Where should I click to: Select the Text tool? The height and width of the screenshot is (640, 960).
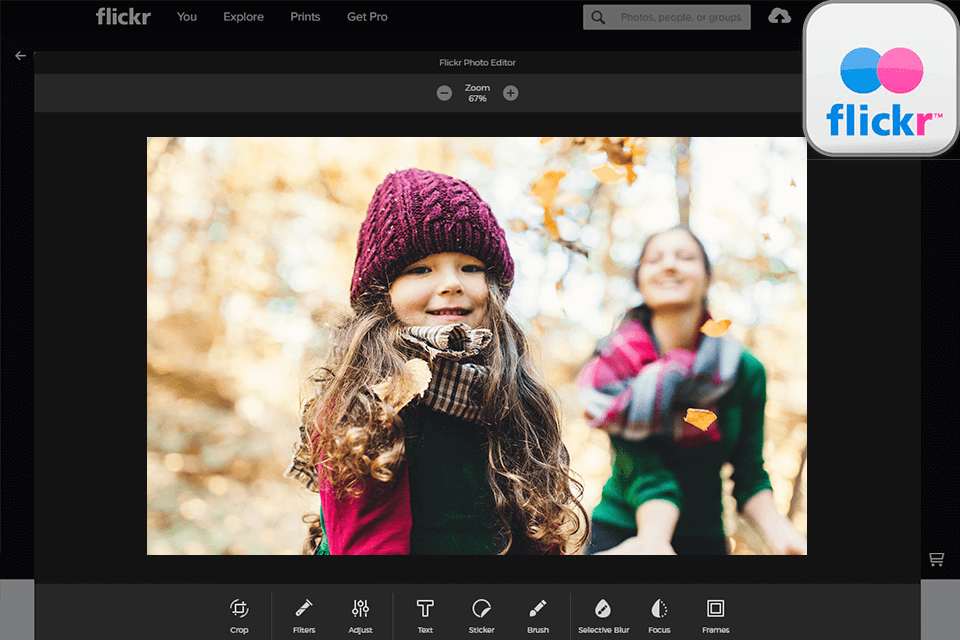coord(425,616)
